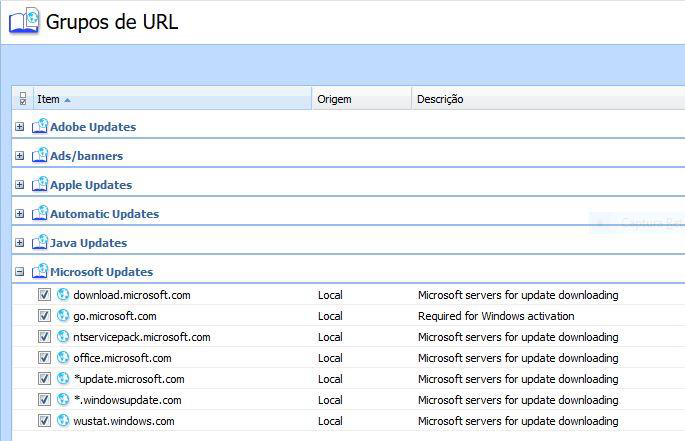This screenshot has width=685, height=441.
Task: Select the Microsoft Updates group label
Action: 101,272
